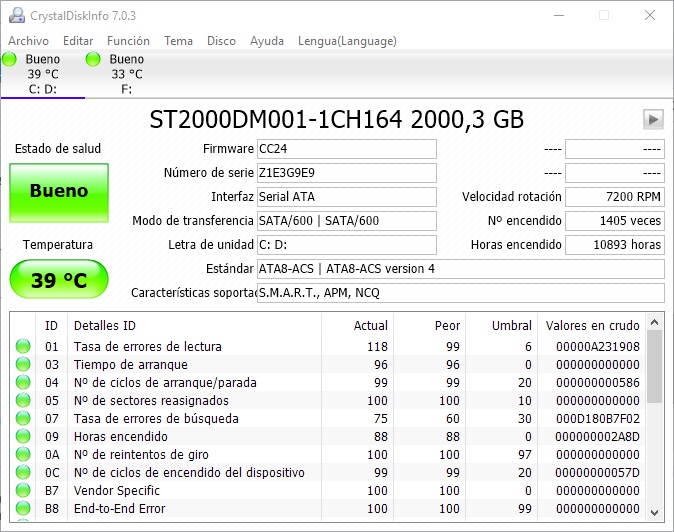The height and width of the screenshot is (532, 674).
Task: Click green status orb for Tiempo de arranque
Action: [x=23, y=365]
